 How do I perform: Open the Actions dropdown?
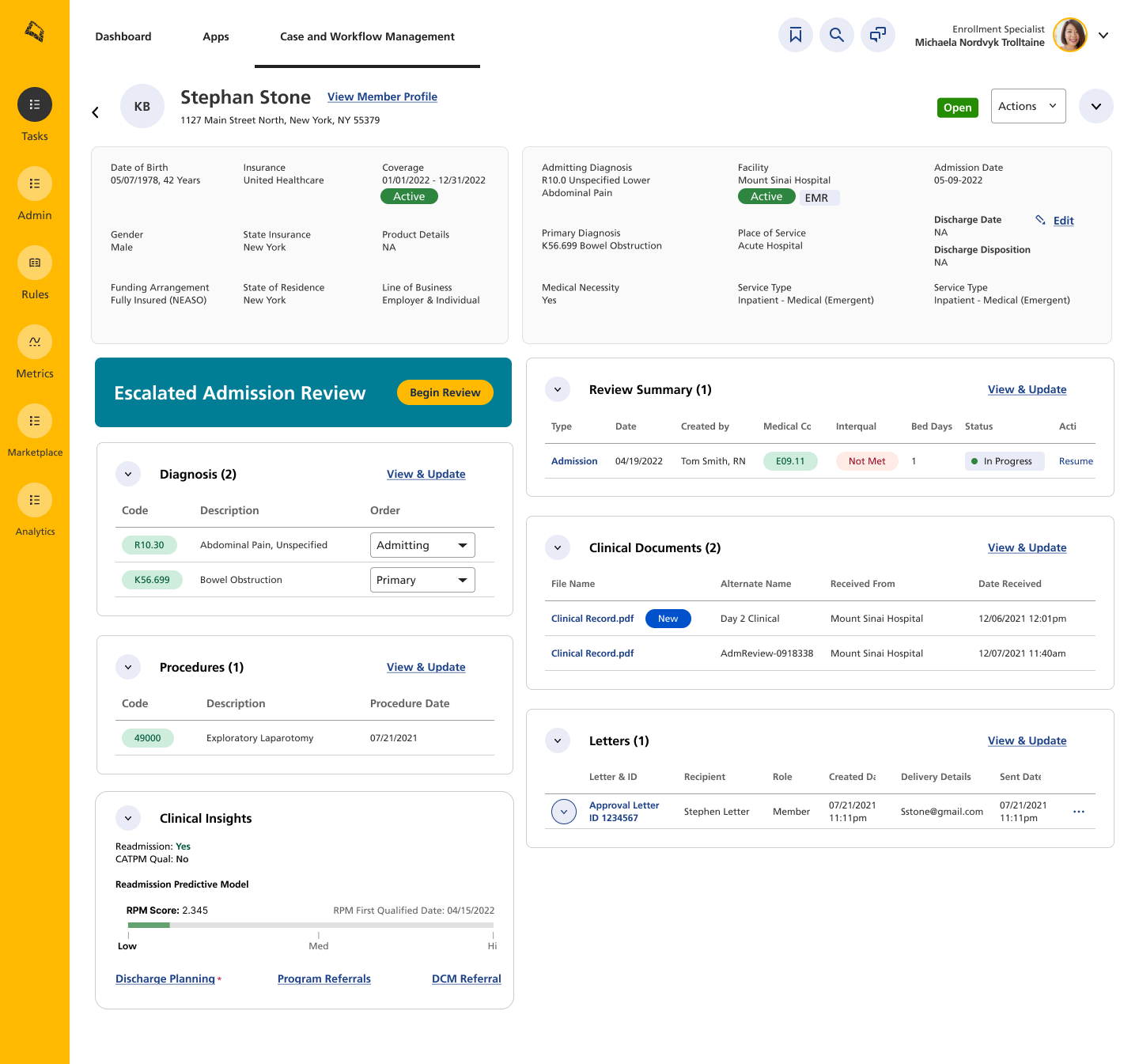[1028, 106]
